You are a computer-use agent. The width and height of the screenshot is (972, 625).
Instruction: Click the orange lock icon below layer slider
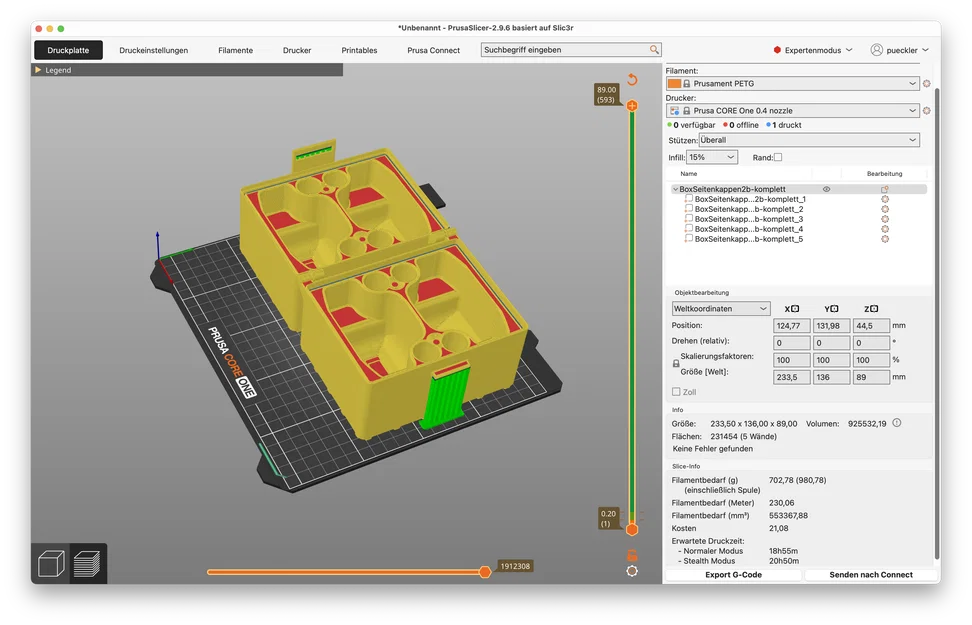[632, 555]
